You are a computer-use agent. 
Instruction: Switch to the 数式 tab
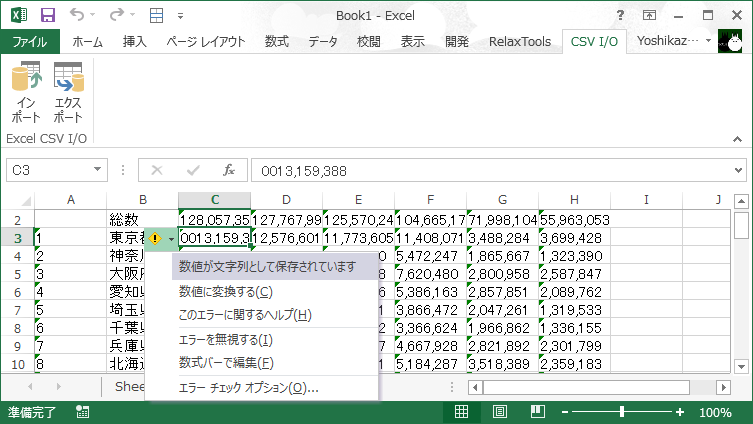point(277,42)
